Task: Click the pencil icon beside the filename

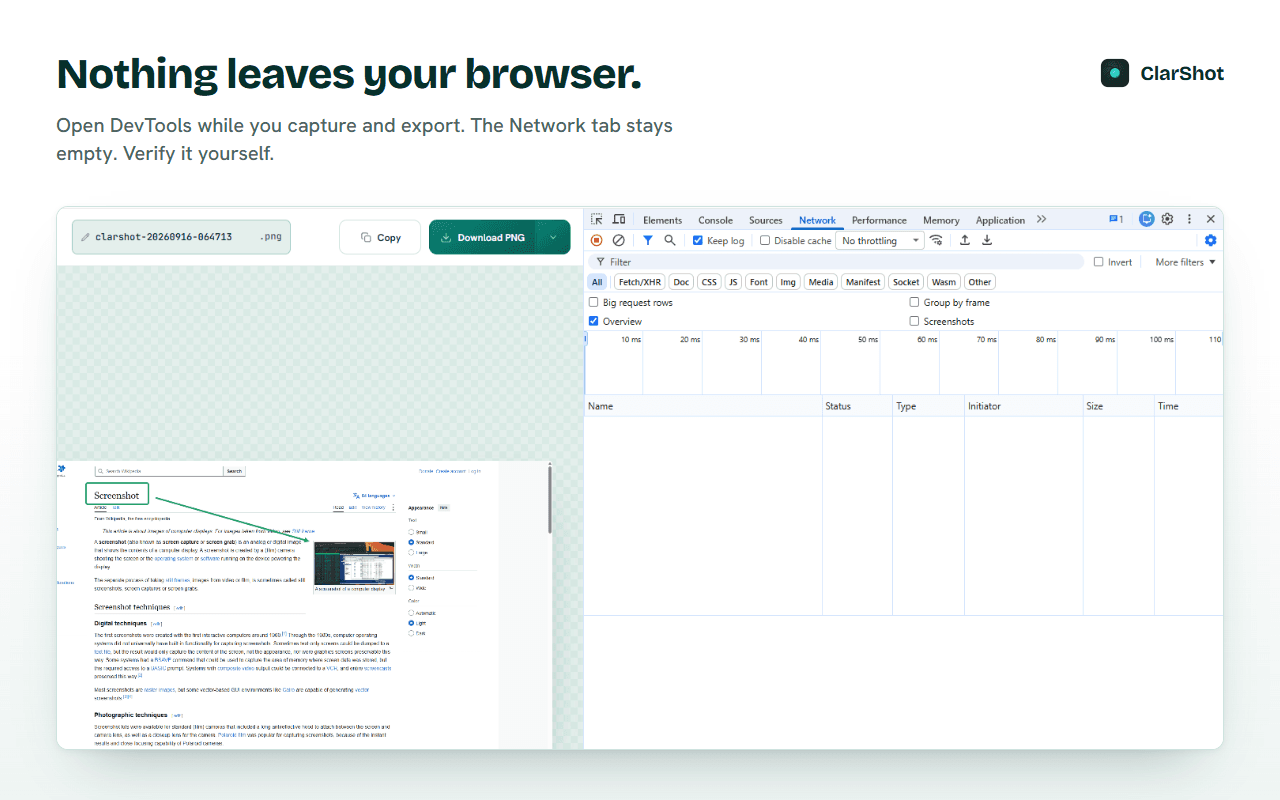Action: [86, 237]
